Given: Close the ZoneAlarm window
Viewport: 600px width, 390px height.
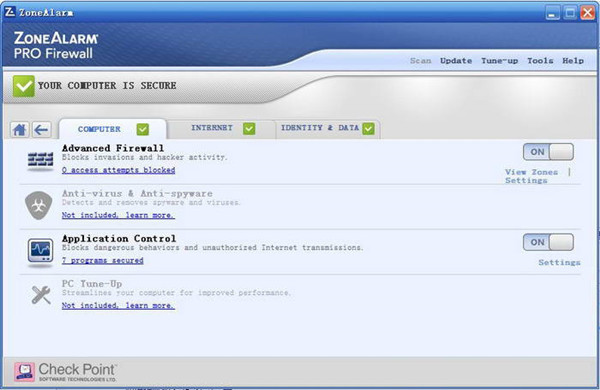Looking at the screenshot, I should [x=588, y=13].
